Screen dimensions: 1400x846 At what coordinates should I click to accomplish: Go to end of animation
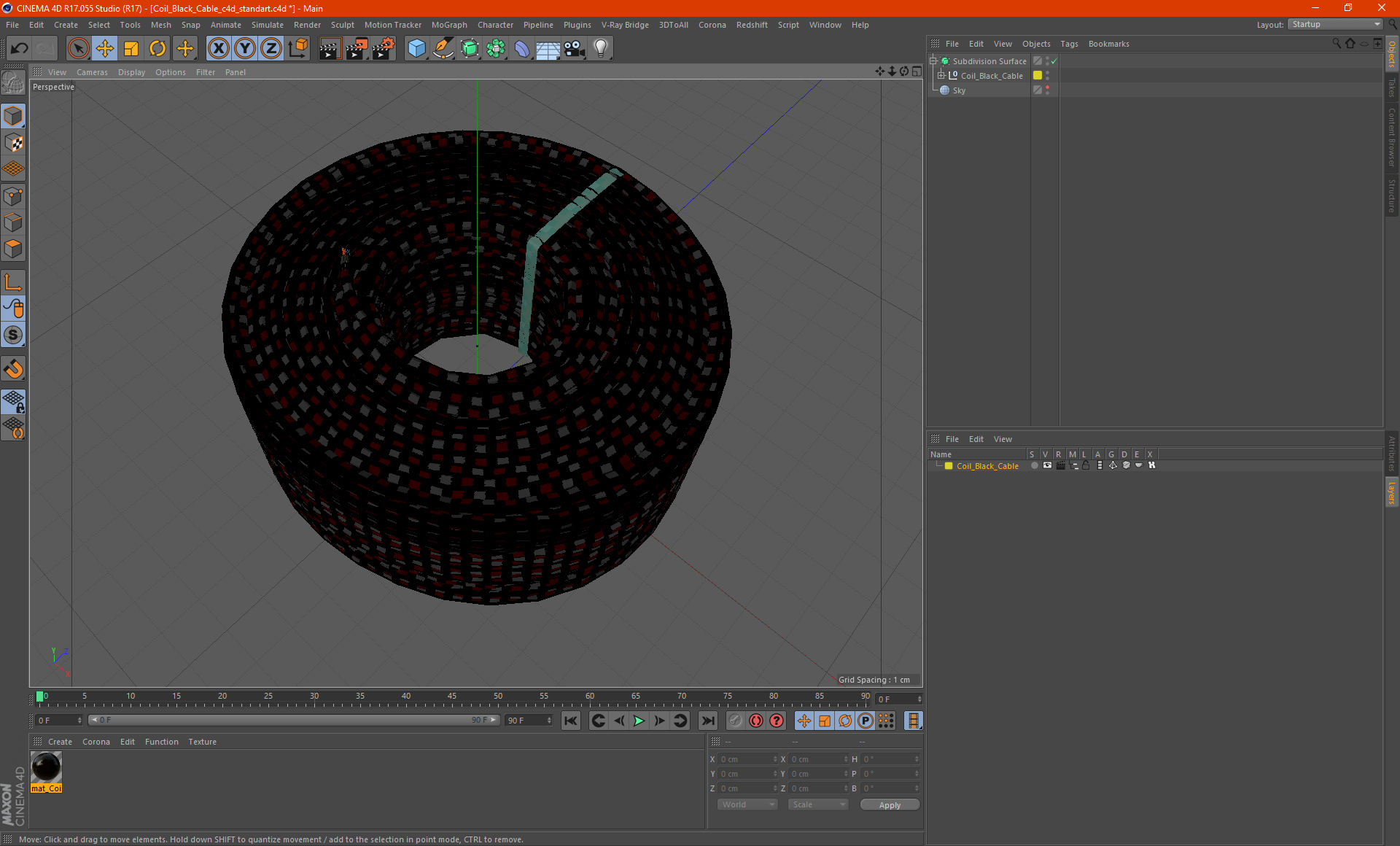click(708, 721)
